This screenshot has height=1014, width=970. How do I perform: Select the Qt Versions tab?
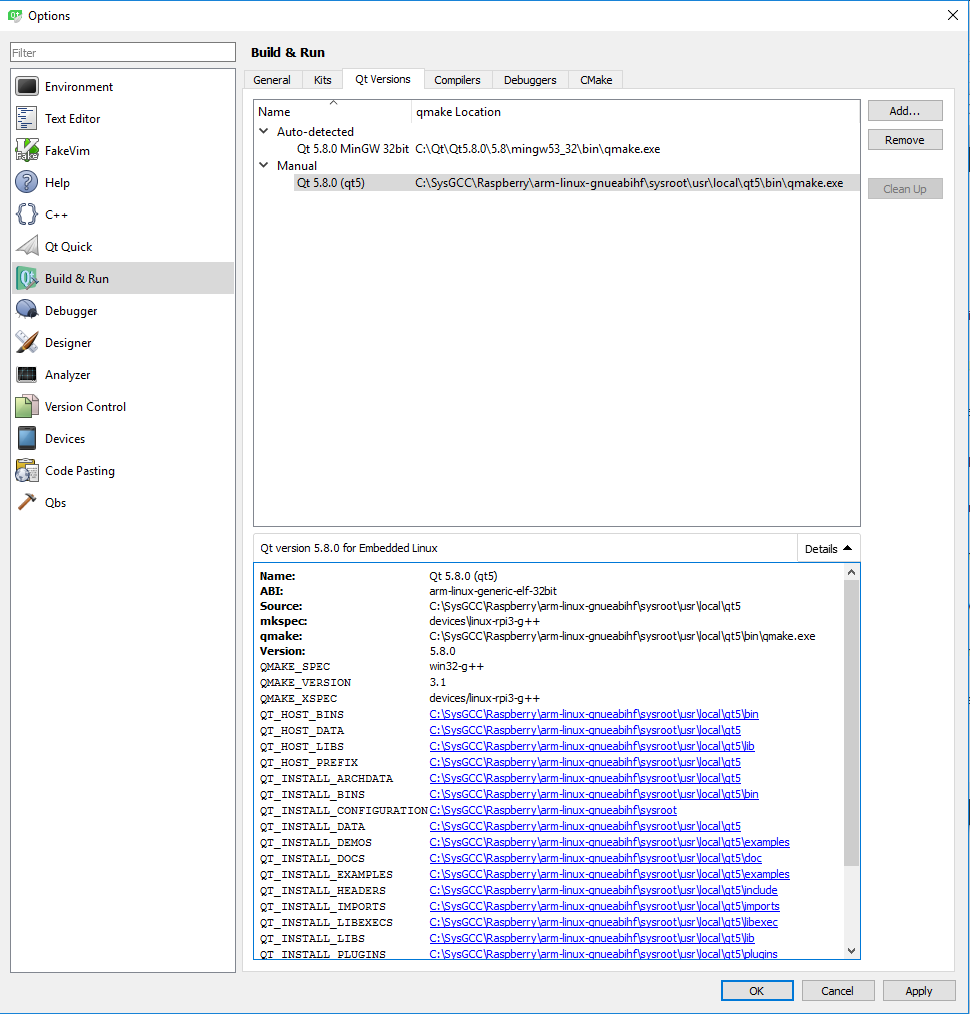tap(383, 79)
